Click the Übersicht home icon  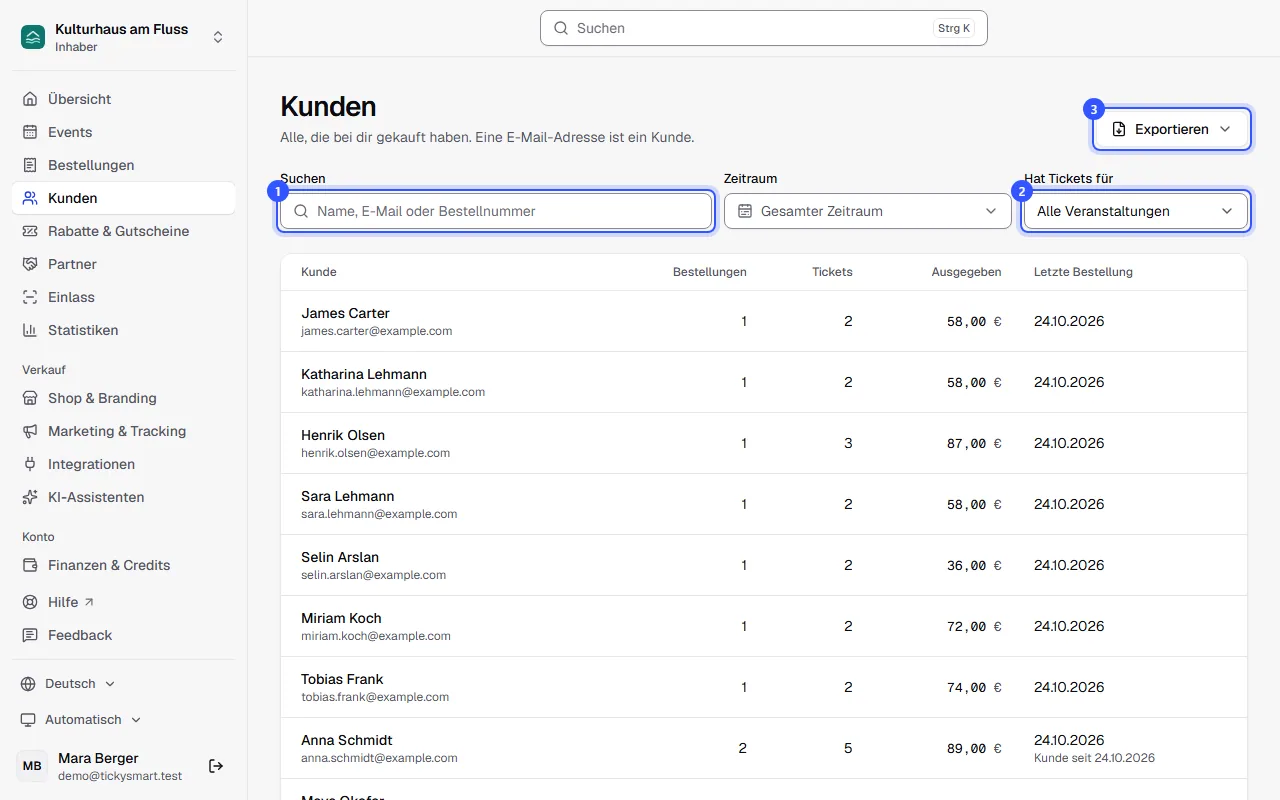click(30, 99)
